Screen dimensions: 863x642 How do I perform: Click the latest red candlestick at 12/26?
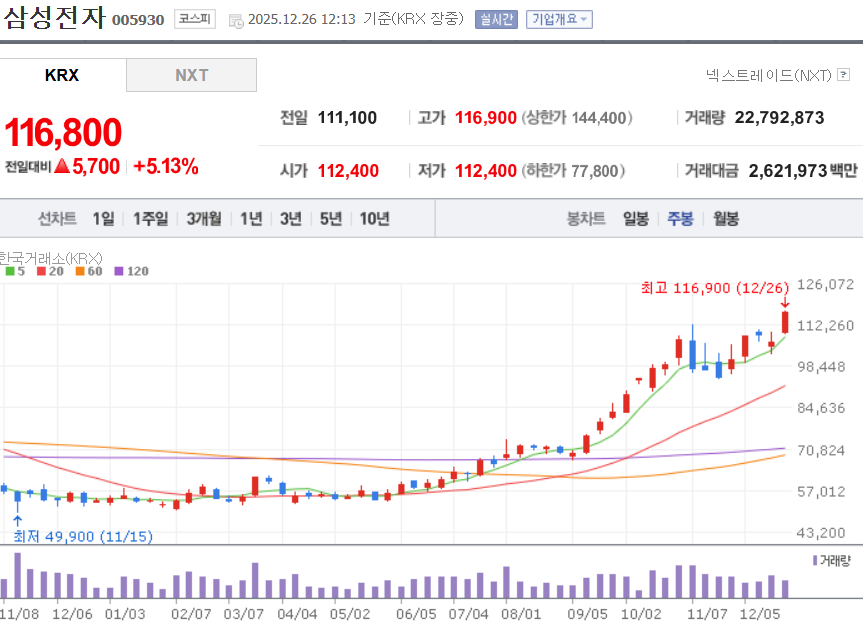click(x=785, y=322)
